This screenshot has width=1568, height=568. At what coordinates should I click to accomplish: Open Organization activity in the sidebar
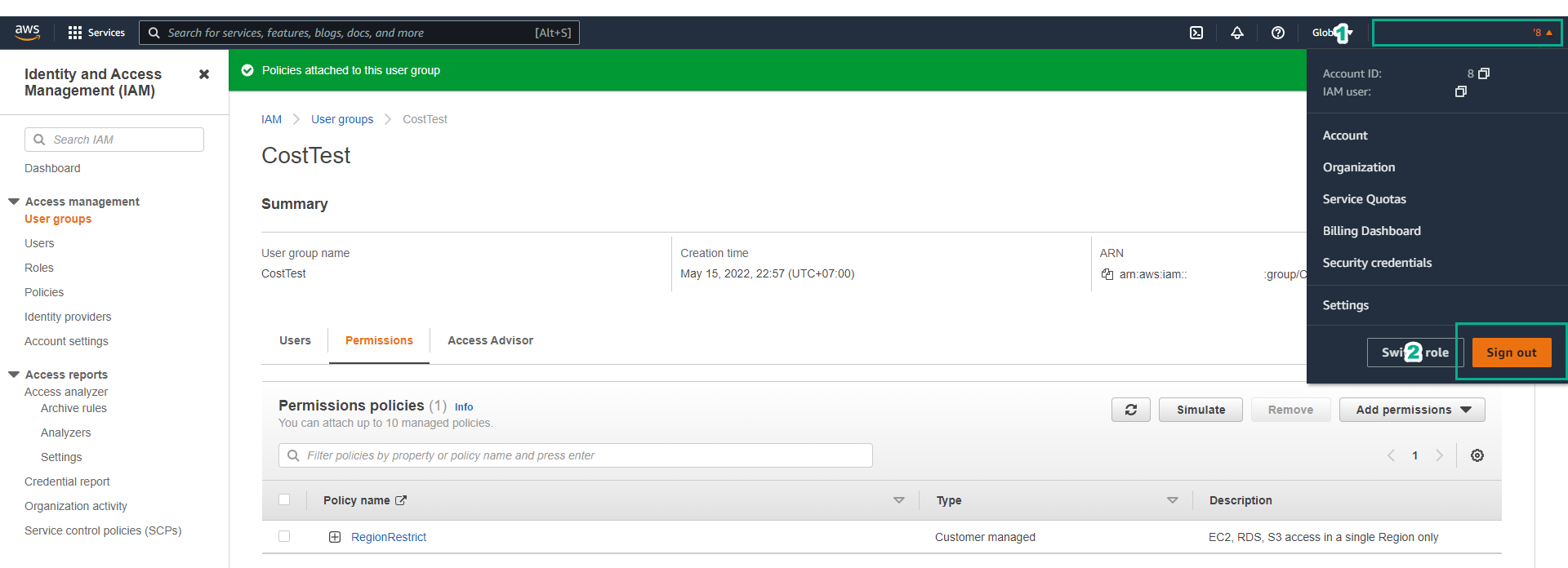tap(76, 506)
